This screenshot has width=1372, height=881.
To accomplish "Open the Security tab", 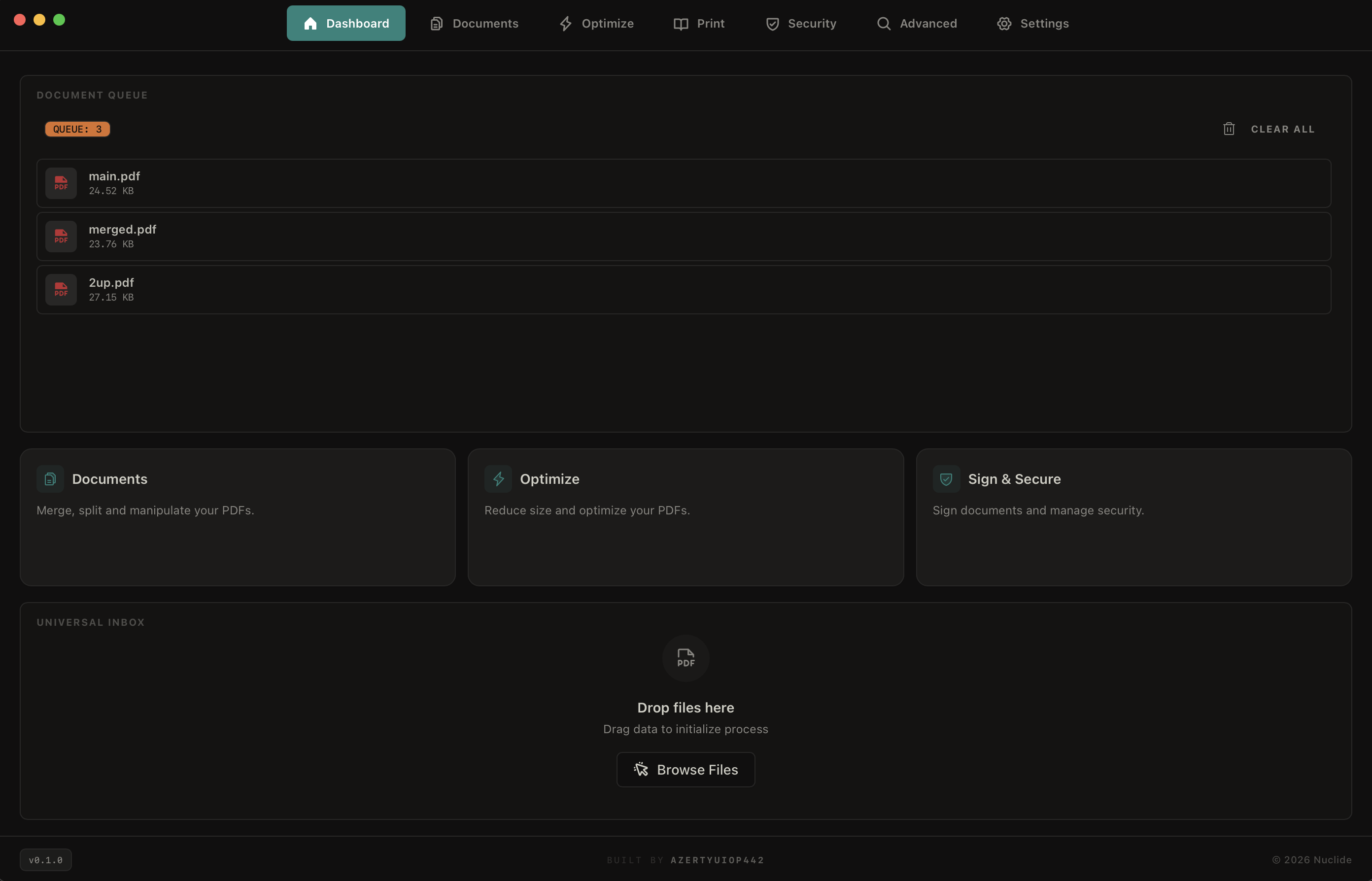I will pyautogui.click(x=801, y=24).
